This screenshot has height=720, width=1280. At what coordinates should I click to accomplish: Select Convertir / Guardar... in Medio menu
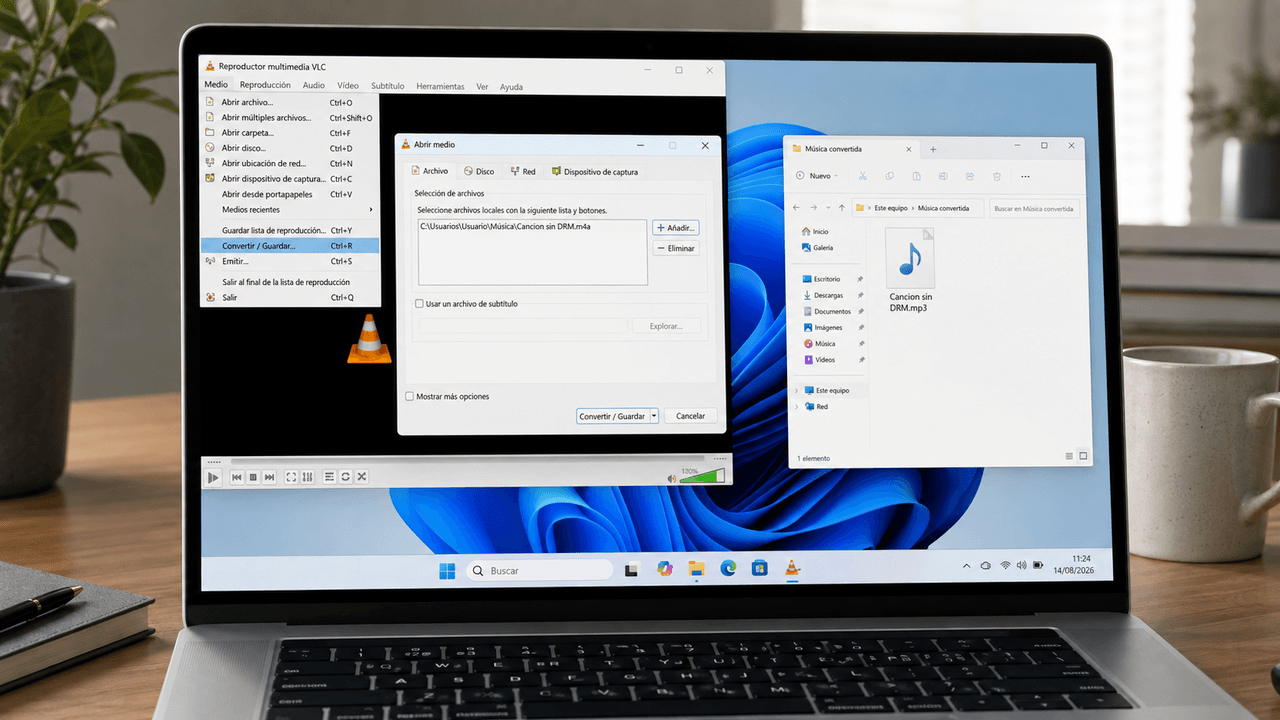tap(290, 246)
